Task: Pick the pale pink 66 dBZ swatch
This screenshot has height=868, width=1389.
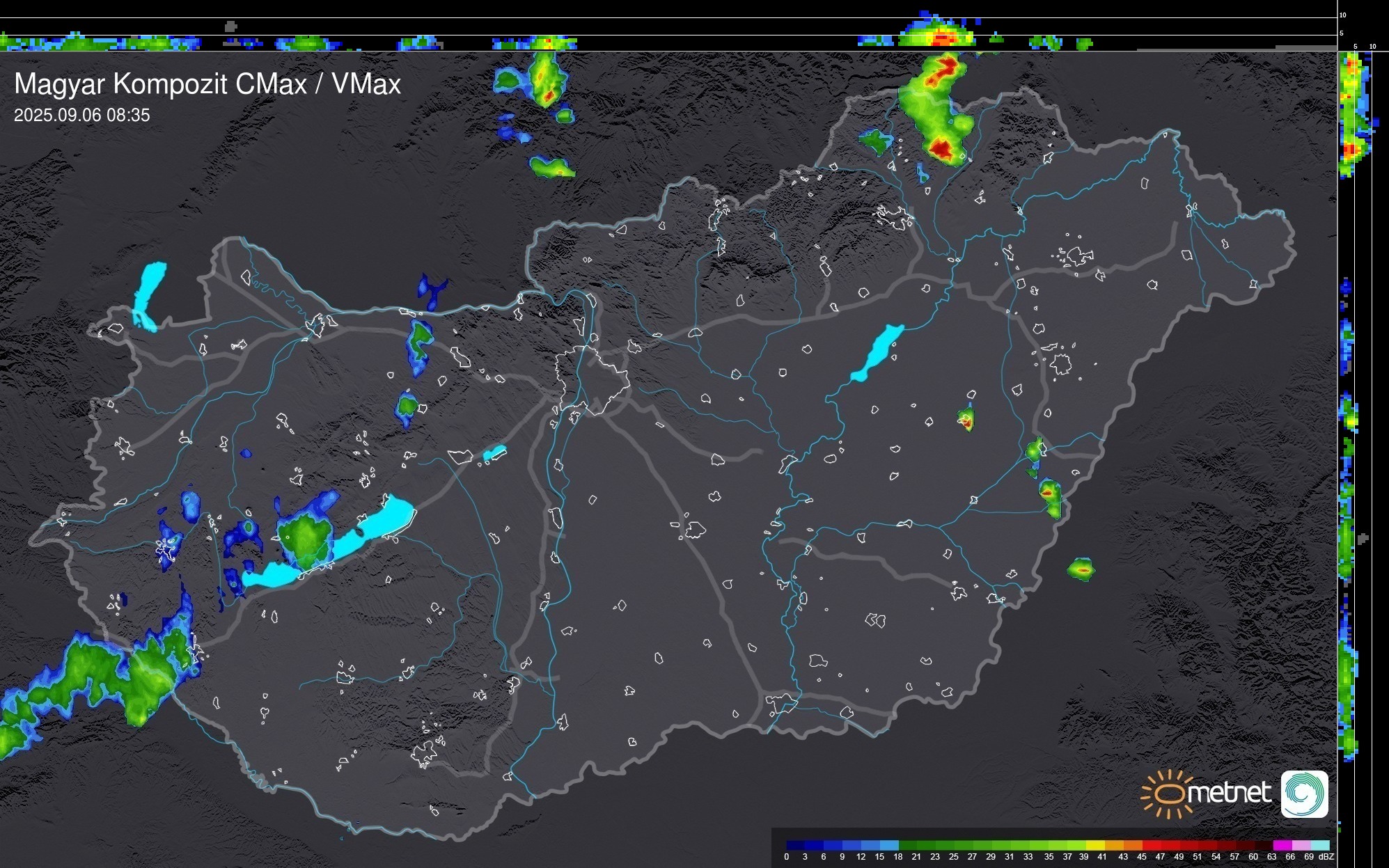Action: [1301, 846]
